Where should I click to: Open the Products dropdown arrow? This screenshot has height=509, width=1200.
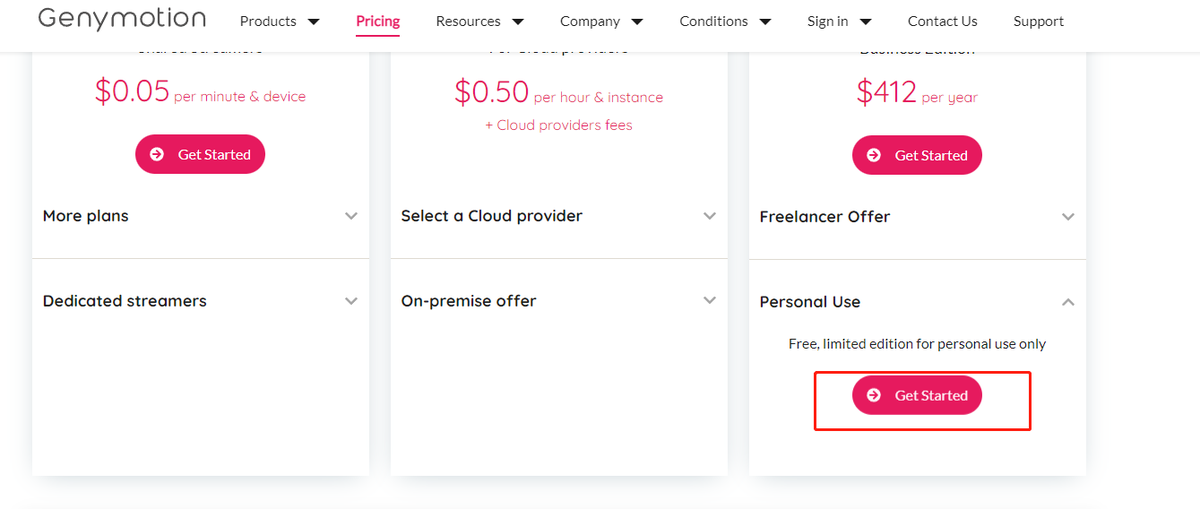pos(314,21)
